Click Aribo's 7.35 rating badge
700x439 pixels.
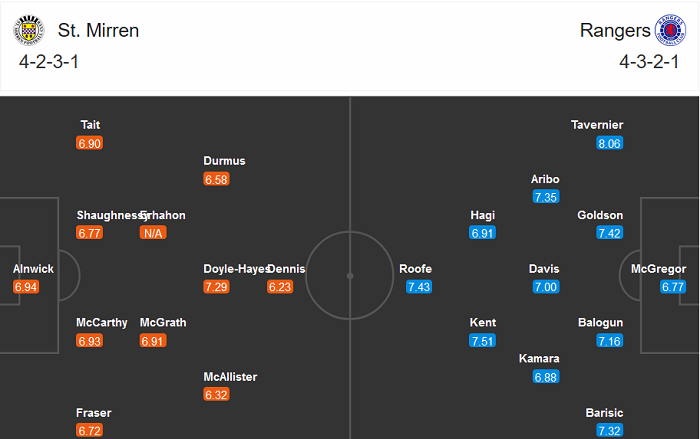[x=546, y=197]
